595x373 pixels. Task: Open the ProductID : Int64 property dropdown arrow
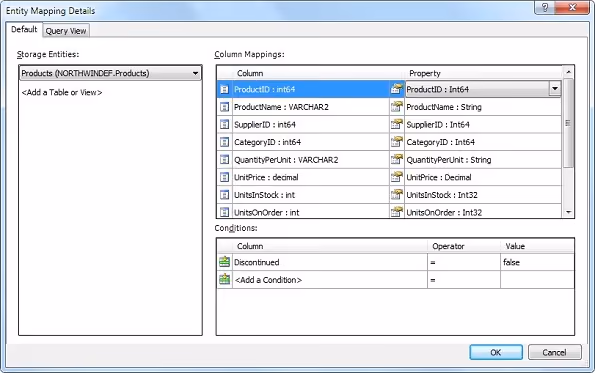[x=555, y=89]
